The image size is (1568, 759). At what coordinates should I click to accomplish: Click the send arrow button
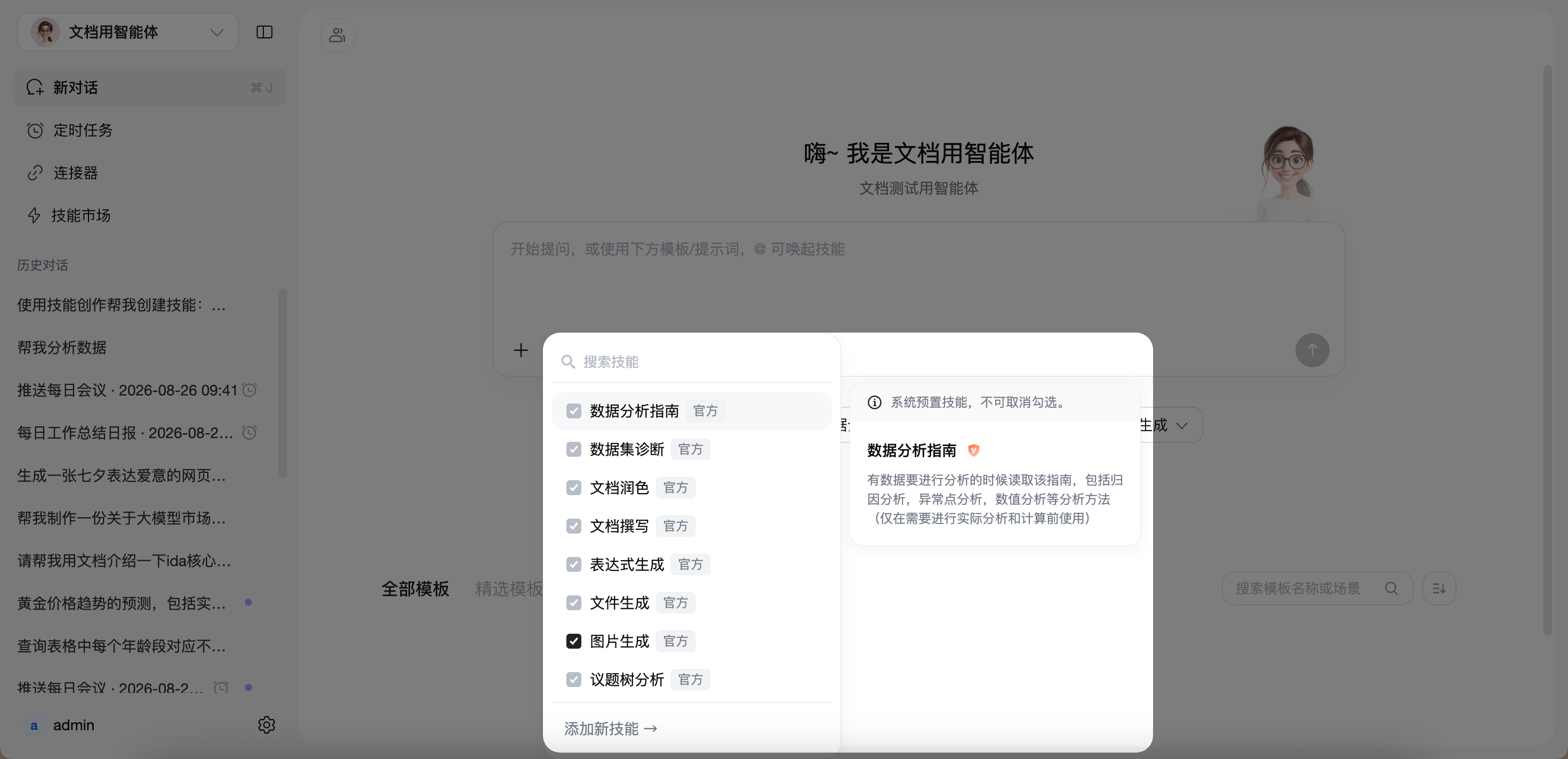pyautogui.click(x=1312, y=350)
